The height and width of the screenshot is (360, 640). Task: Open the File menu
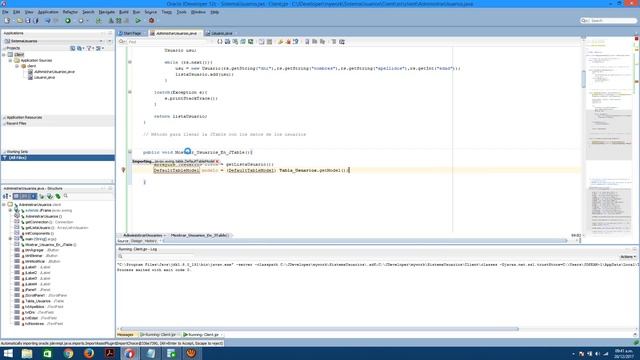[5, 12]
